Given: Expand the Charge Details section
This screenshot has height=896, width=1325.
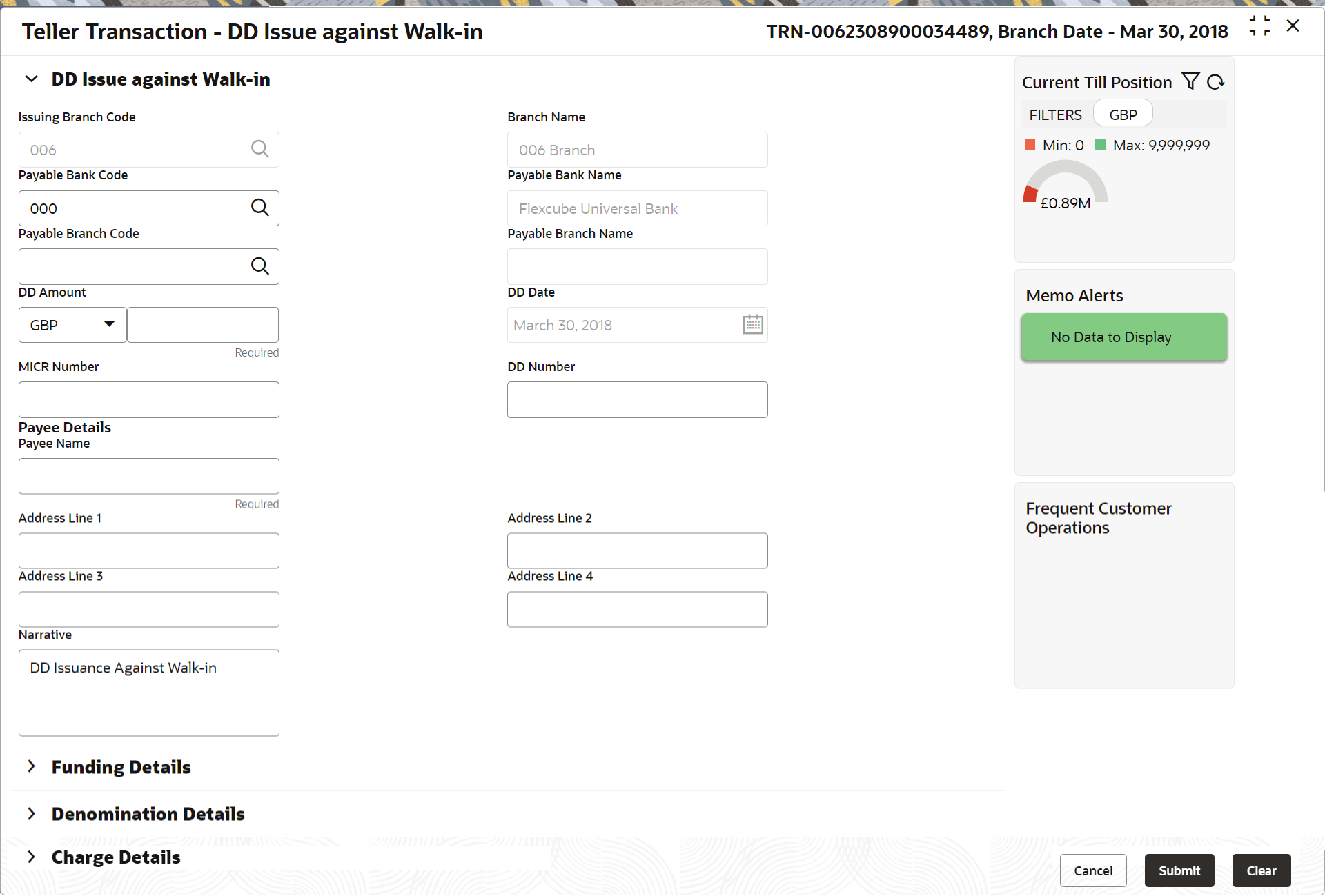Looking at the screenshot, I should [x=31, y=857].
